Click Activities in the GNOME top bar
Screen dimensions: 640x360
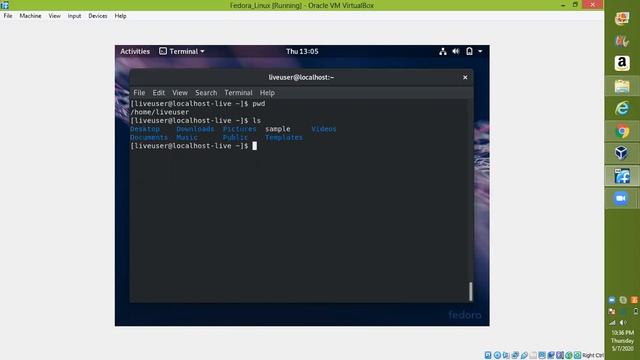point(135,51)
